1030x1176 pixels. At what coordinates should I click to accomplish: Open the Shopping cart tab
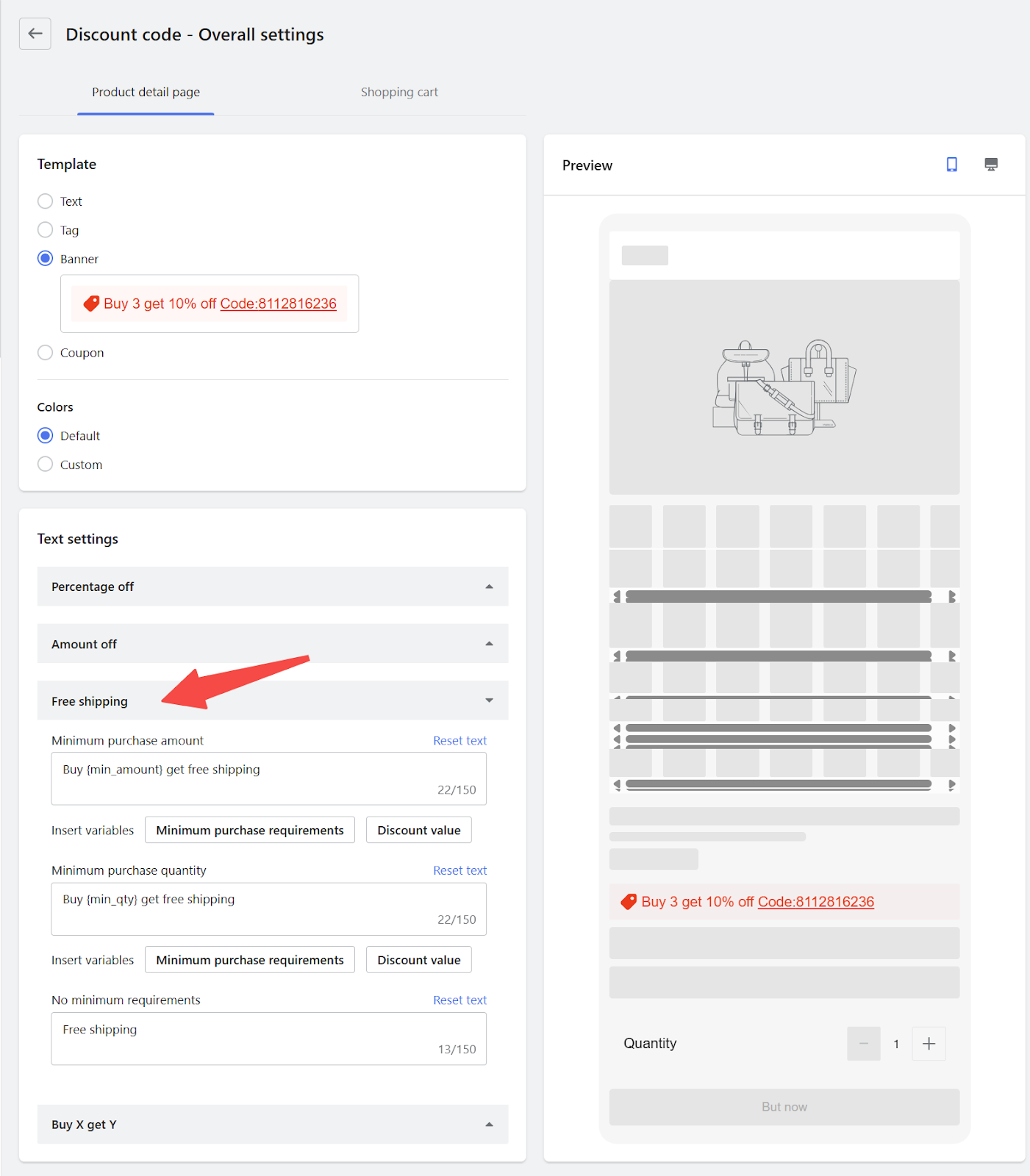[x=399, y=93]
